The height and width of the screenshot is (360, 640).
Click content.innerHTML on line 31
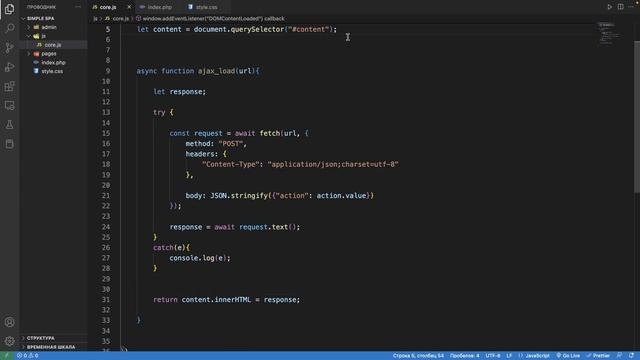pos(216,300)
